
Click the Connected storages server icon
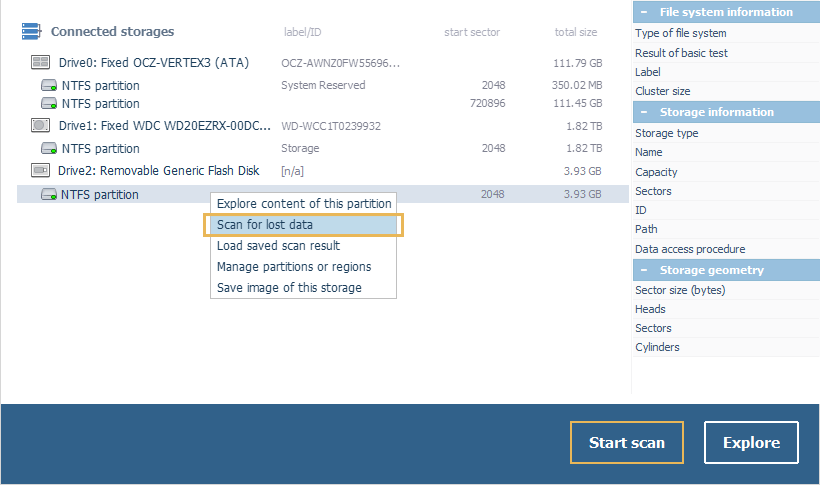[31, 32]
